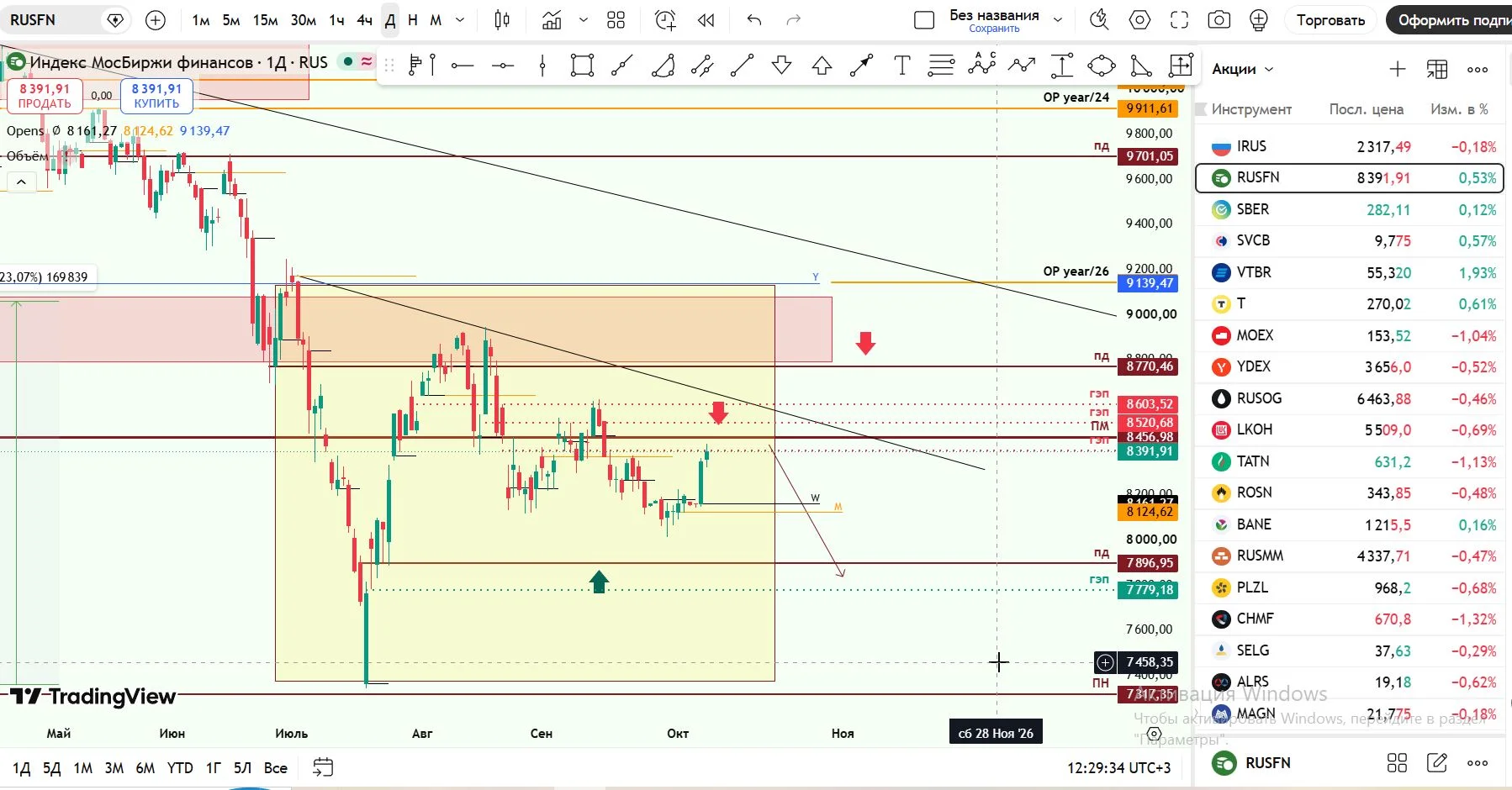Viewport: 1512px width, 790px height.
Task: Enter fullscreen mode icon
Action: (x=1180, y=20)
